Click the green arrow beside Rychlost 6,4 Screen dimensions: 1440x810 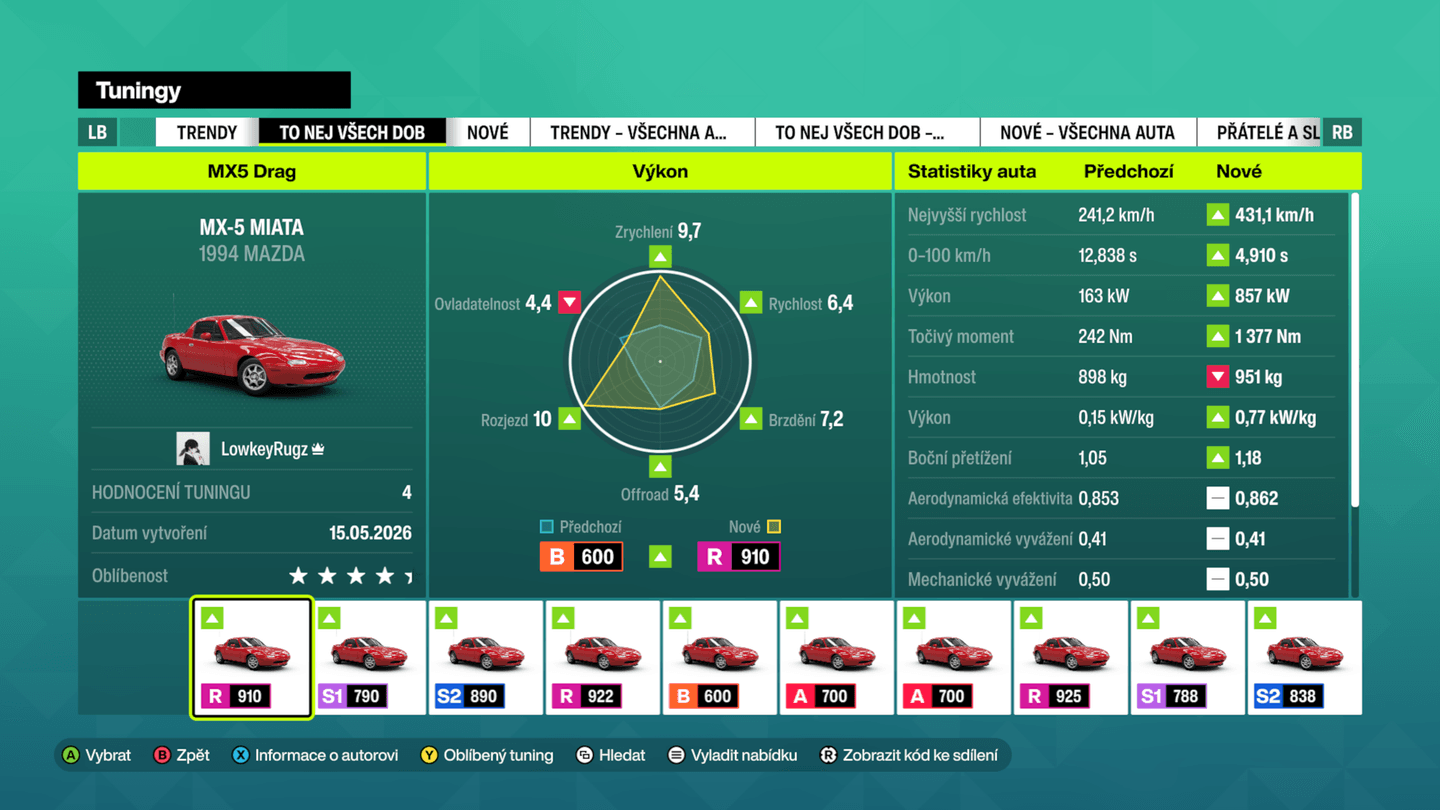tap(751, 302)
